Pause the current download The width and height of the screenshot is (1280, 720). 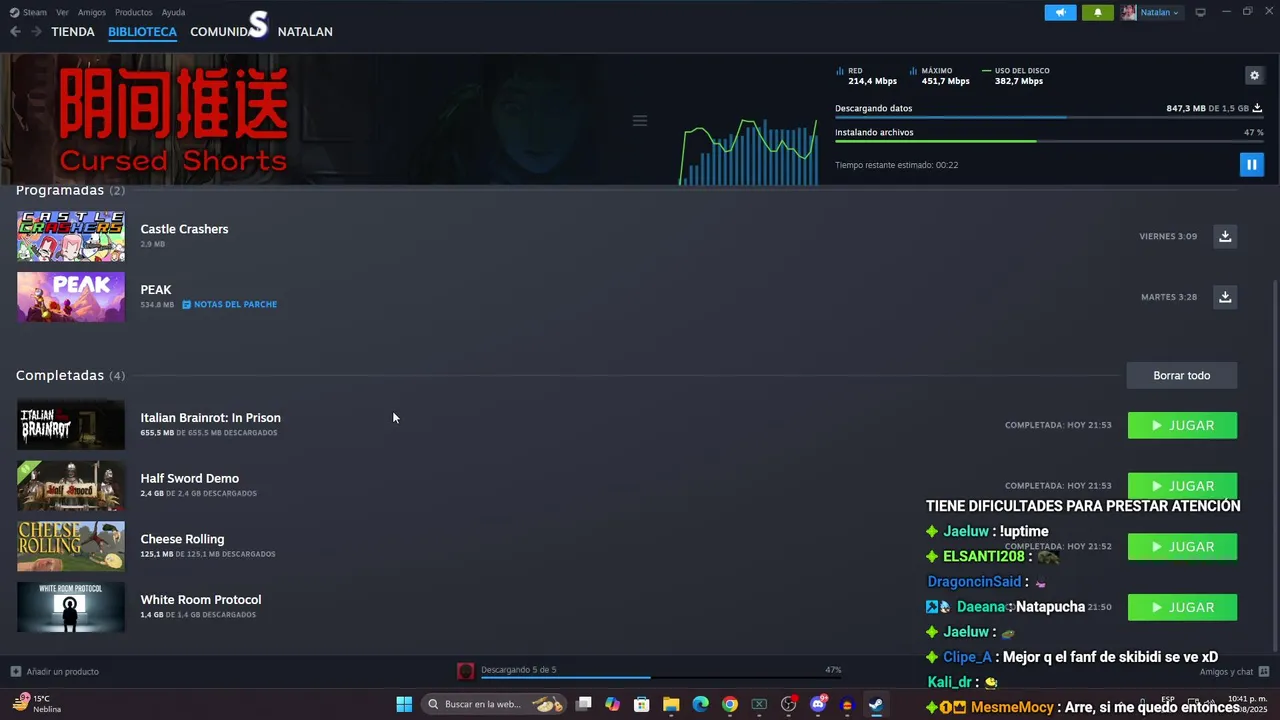[1251, 164]
